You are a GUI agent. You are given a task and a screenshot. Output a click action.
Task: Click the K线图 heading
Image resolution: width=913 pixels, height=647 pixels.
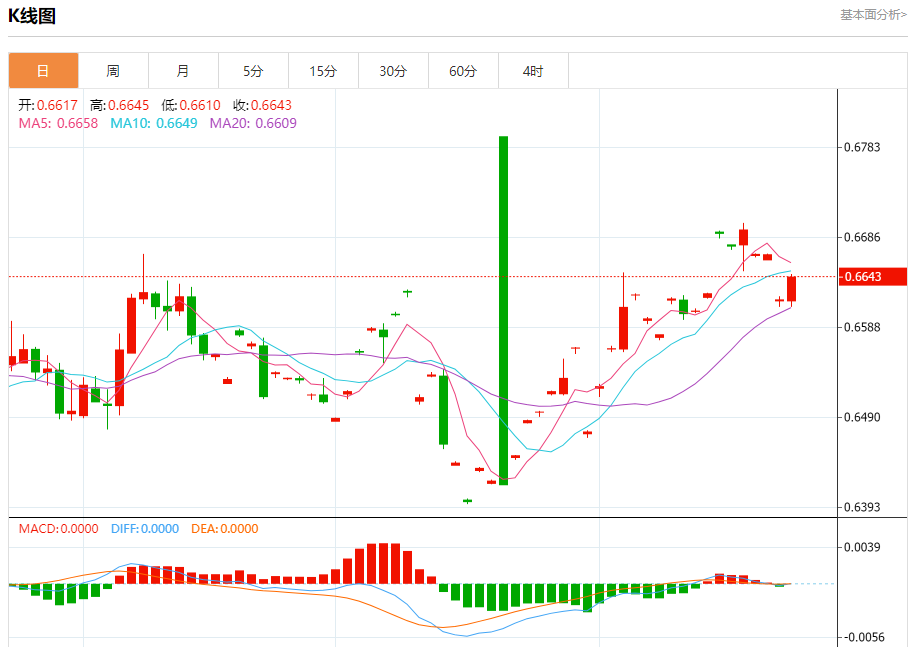point(32,16)
